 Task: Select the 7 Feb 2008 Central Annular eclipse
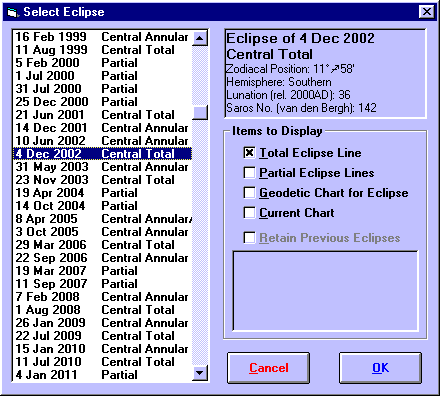pyautogui.click(x=102, y=297)
